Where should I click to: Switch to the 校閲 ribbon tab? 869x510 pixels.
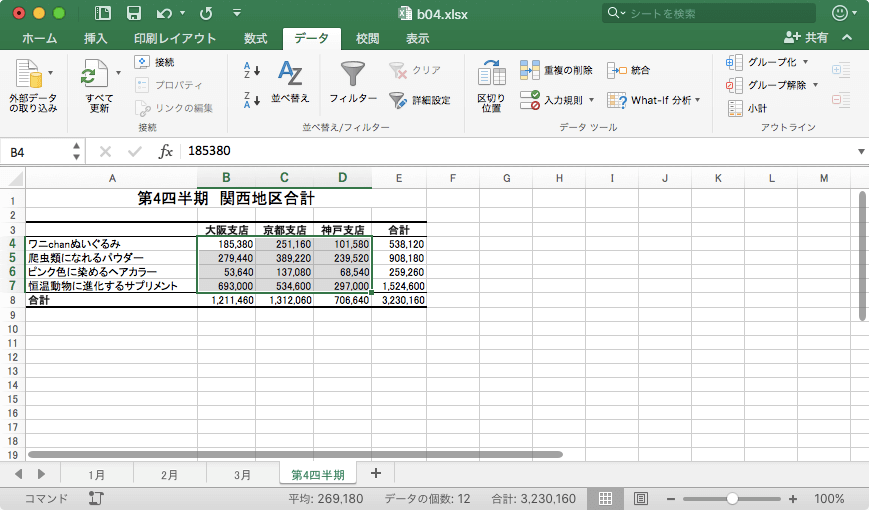coord(367,38)
